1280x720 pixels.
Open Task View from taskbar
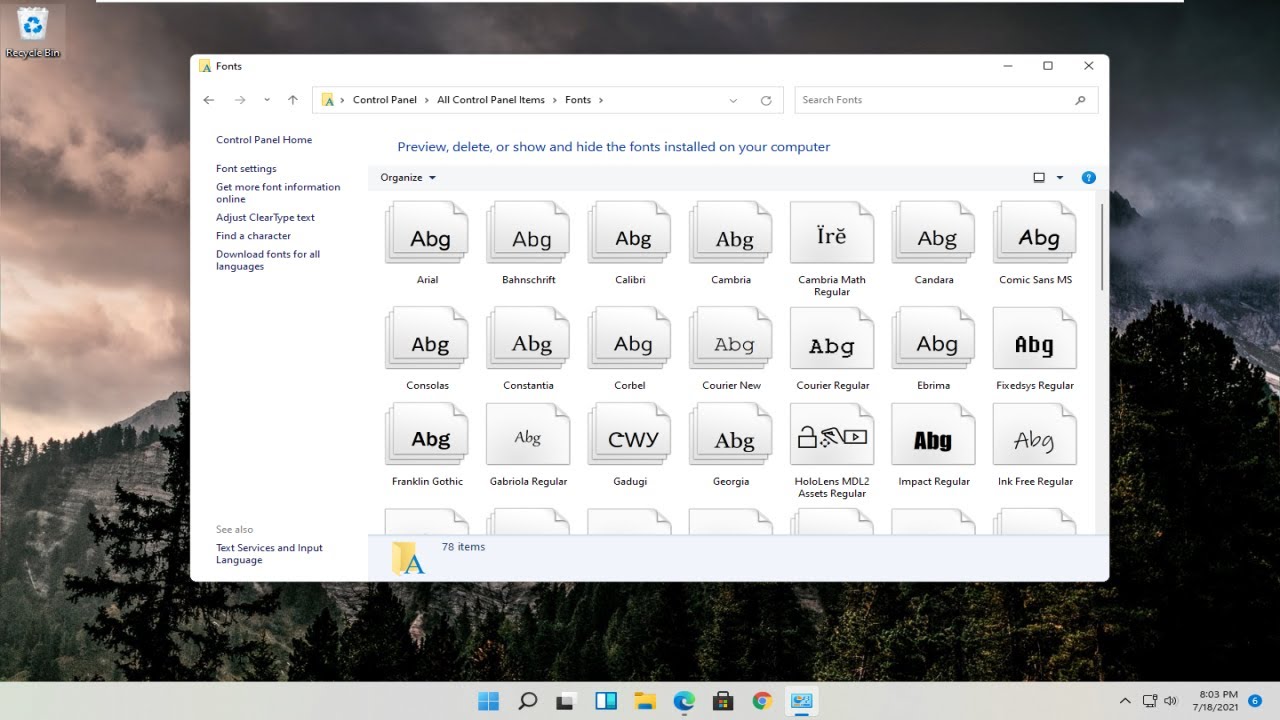pyautogui.click(x=567, y=701)
